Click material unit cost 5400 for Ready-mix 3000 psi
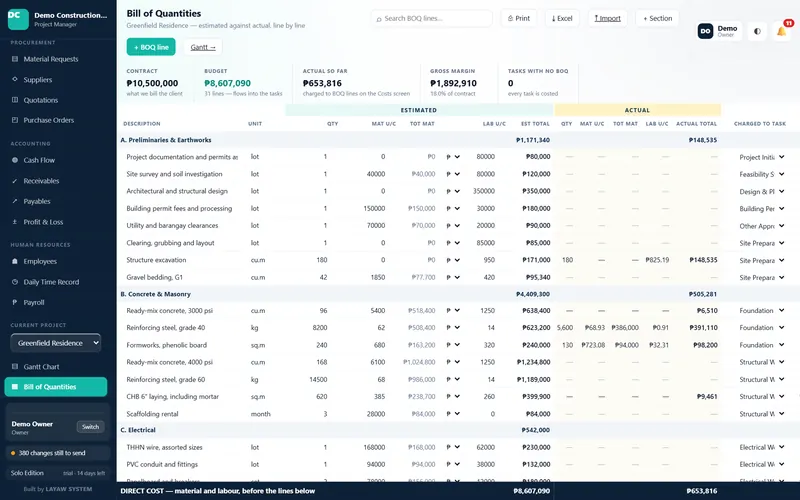Screen dimensions: 800x500 [378, 311]
